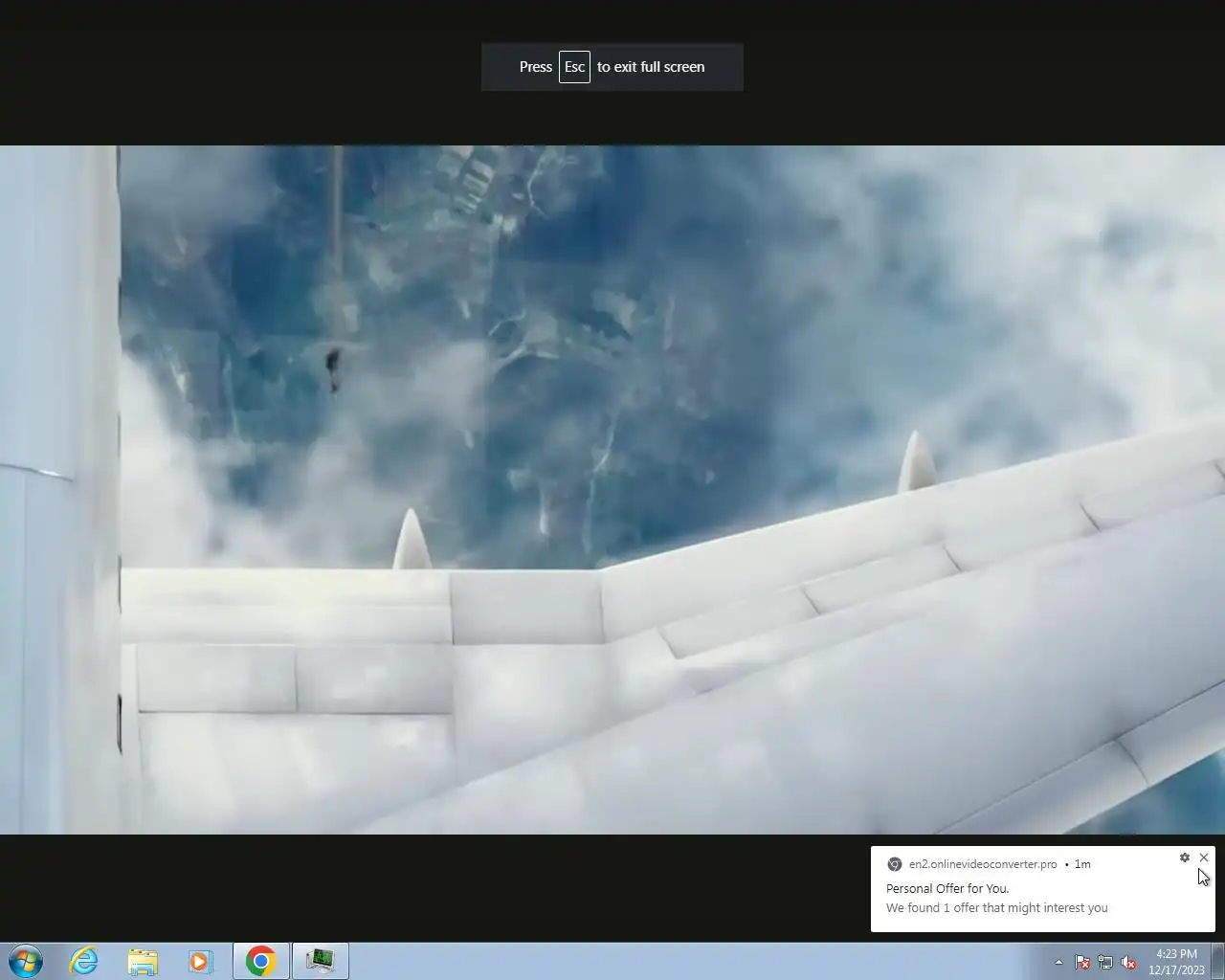Open the clock showing 4:23 PM
Viewport: 1225px width, 980px height.
1176,962
